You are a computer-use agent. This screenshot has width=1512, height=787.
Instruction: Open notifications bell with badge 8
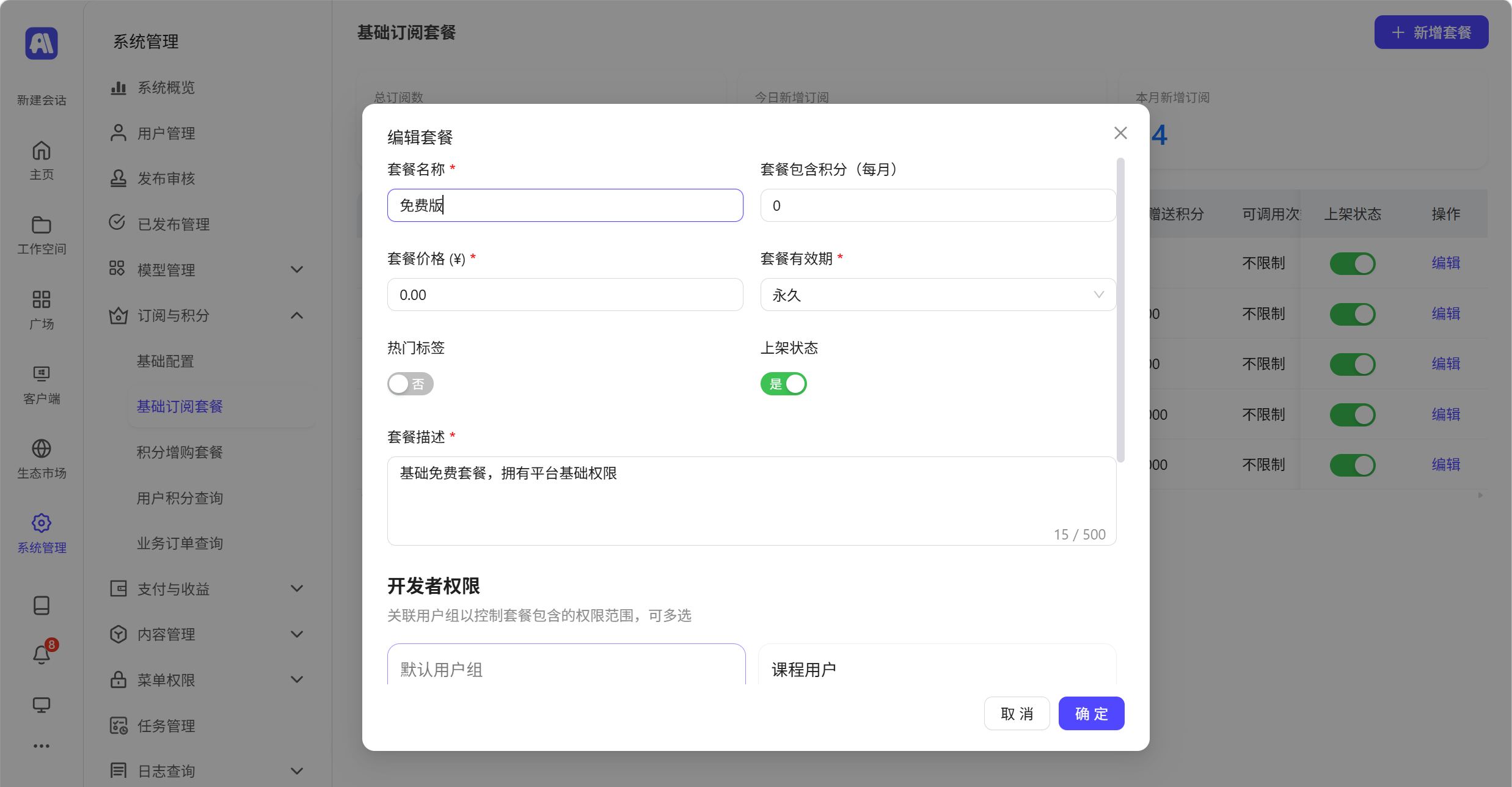(42, 655)
